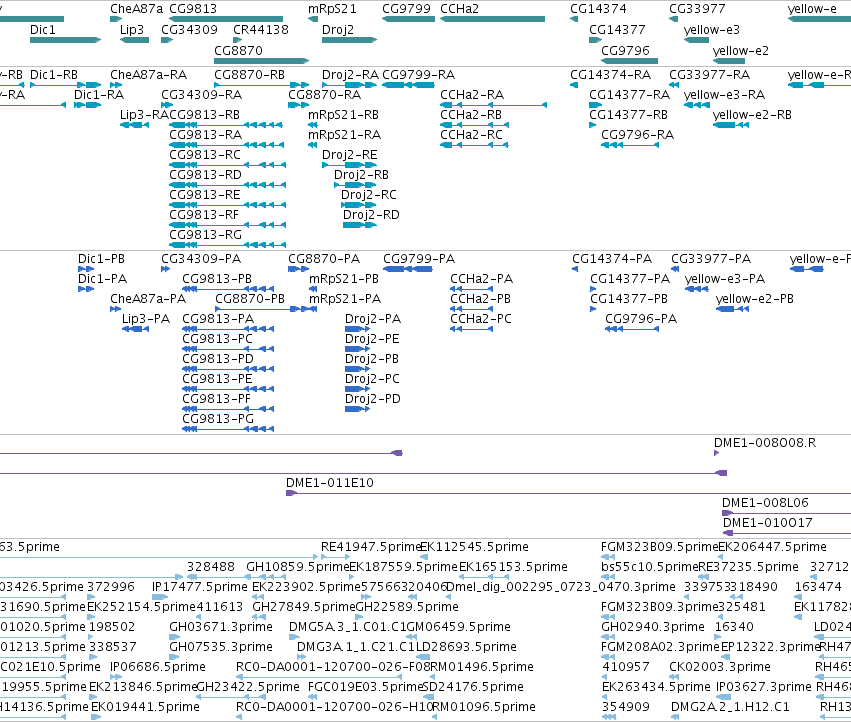Click the "Dic1-RB" transcript label
Viewport: 851px width, 722px height.
[x=54, y=75]
